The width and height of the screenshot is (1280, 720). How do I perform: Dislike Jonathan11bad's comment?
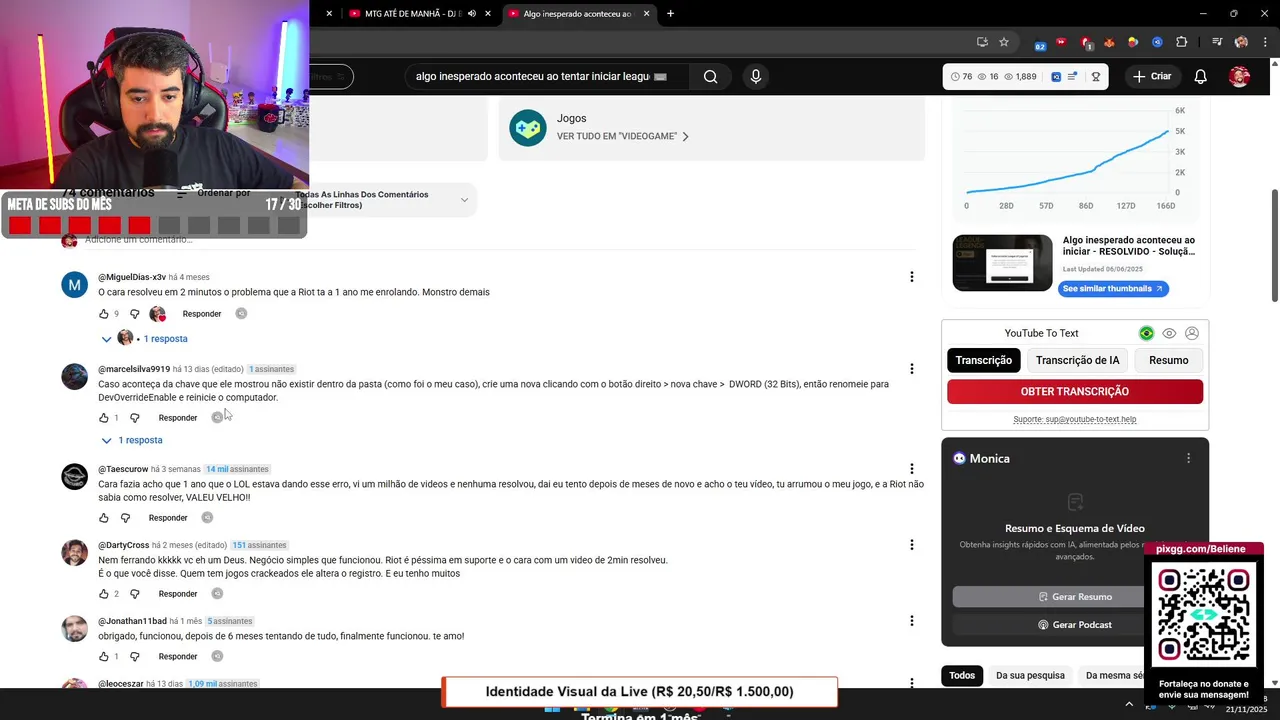point(135,657)
